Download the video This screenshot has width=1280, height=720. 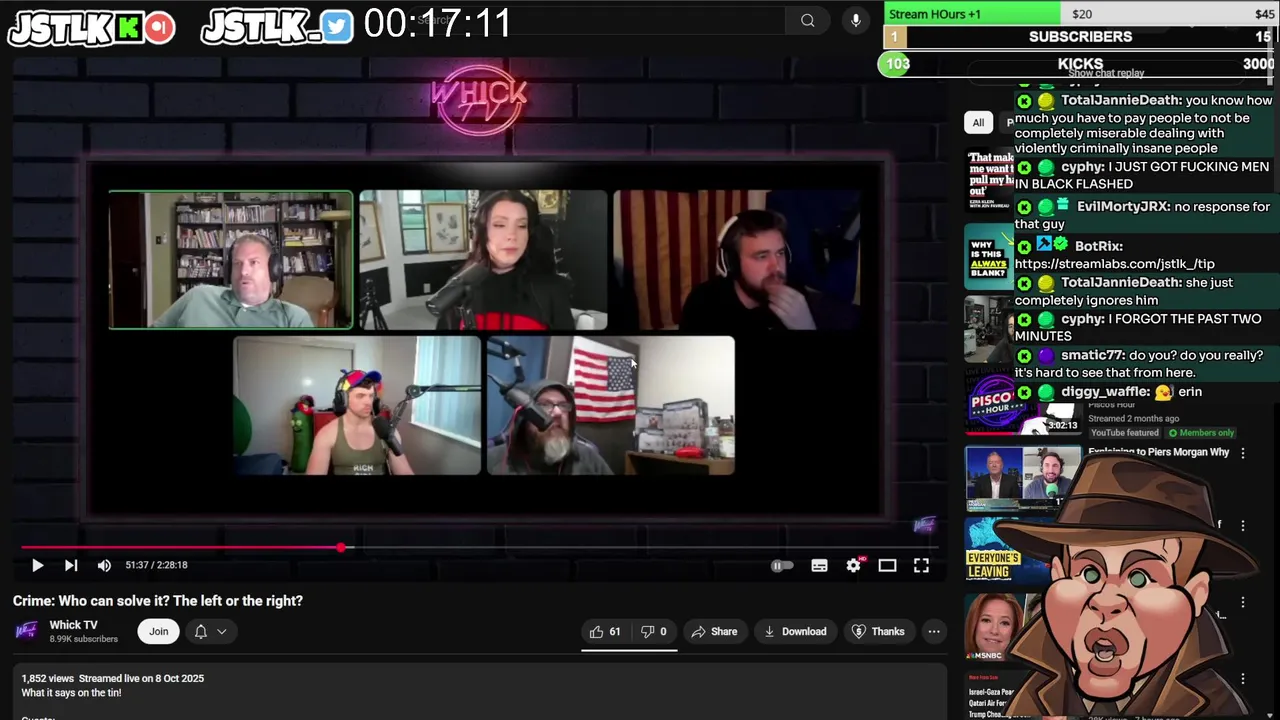(795, 631)
